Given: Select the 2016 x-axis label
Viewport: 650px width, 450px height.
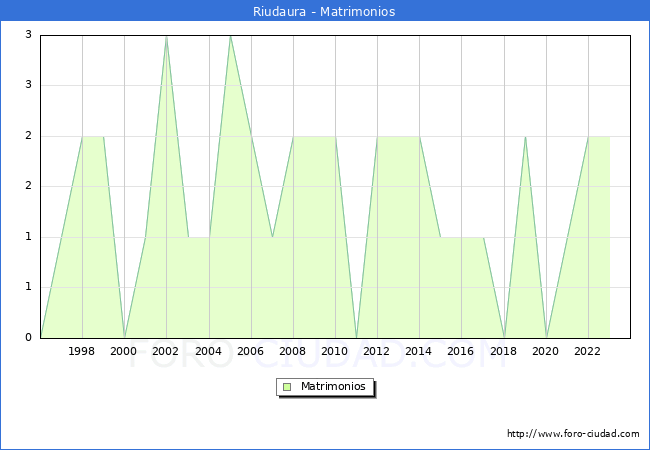Looking at the screenshot, I should point(461,351).
